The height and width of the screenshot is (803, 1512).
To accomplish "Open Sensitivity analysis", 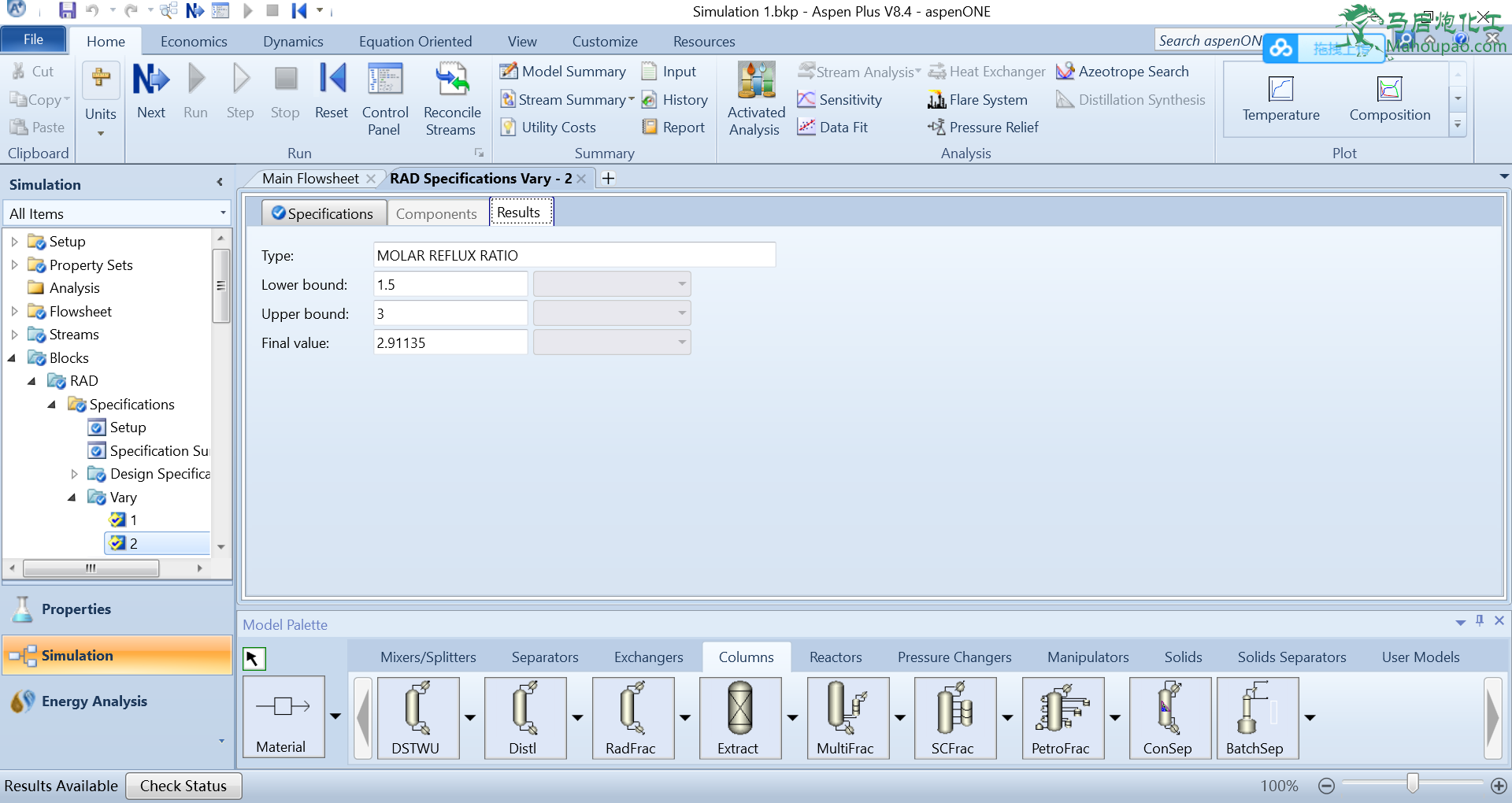I will click(x=839, y=100).
